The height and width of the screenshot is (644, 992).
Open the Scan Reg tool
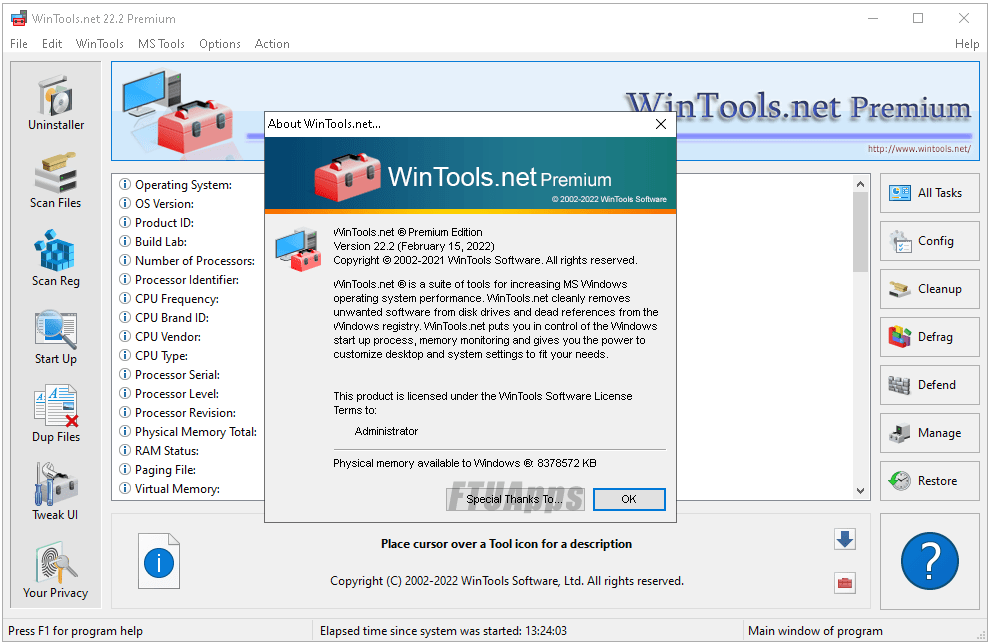click(56, 259)
